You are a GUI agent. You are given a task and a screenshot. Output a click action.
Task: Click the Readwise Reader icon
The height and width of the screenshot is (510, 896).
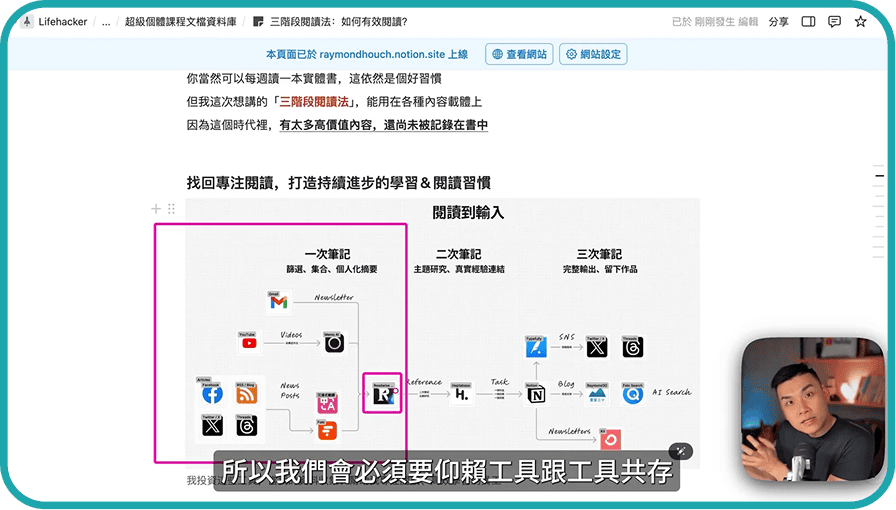coord(383,394)
